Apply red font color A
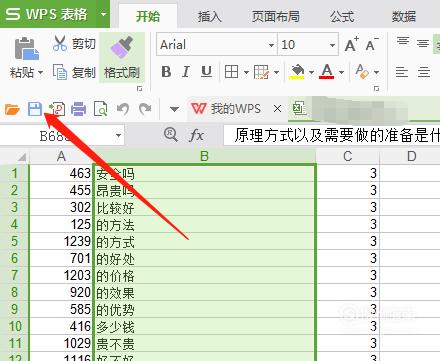Image resolution: width=440 pixels, height=361 pixels. click(x=327, y=71)
